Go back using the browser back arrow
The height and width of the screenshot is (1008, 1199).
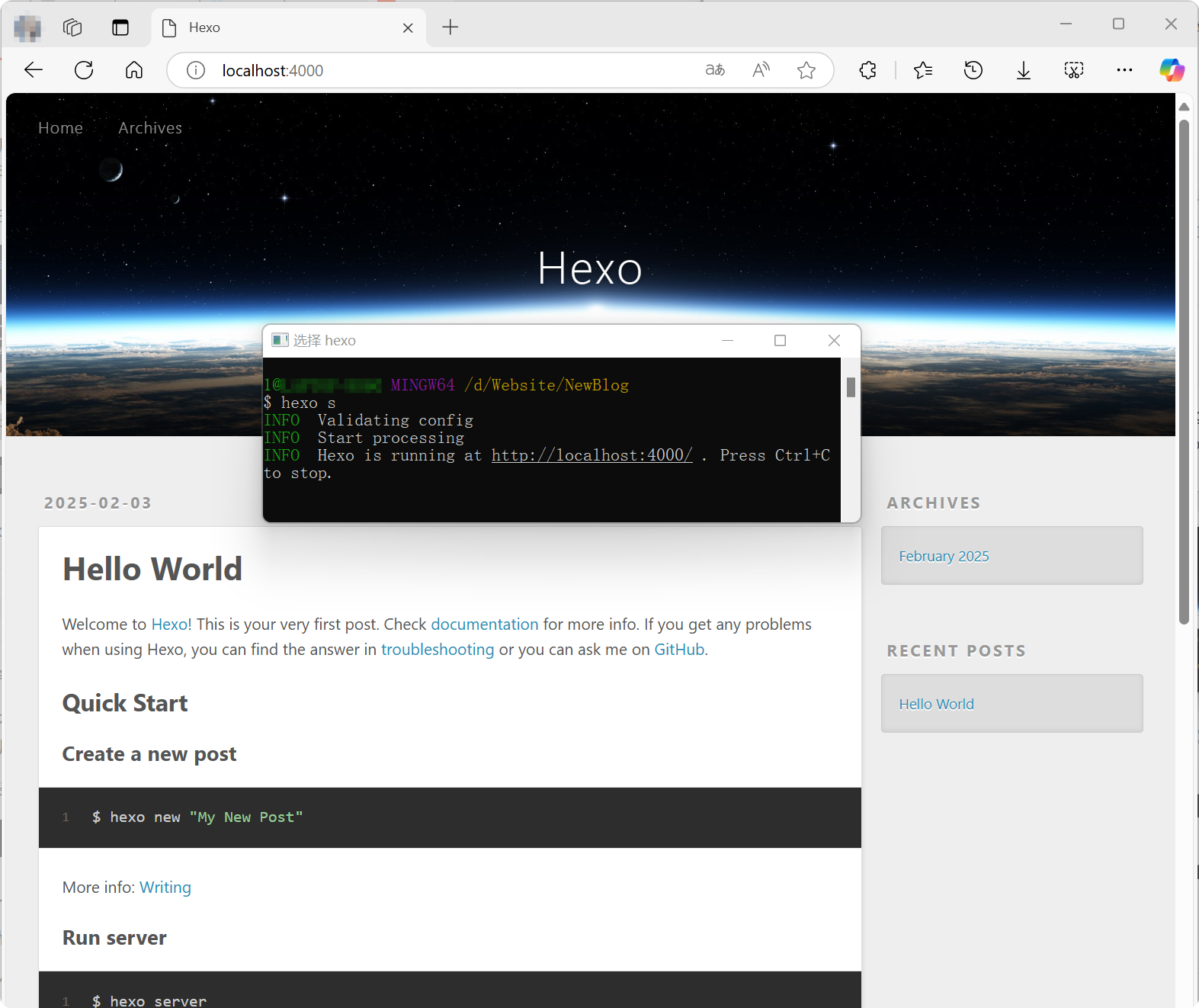[x=34, y=70]
